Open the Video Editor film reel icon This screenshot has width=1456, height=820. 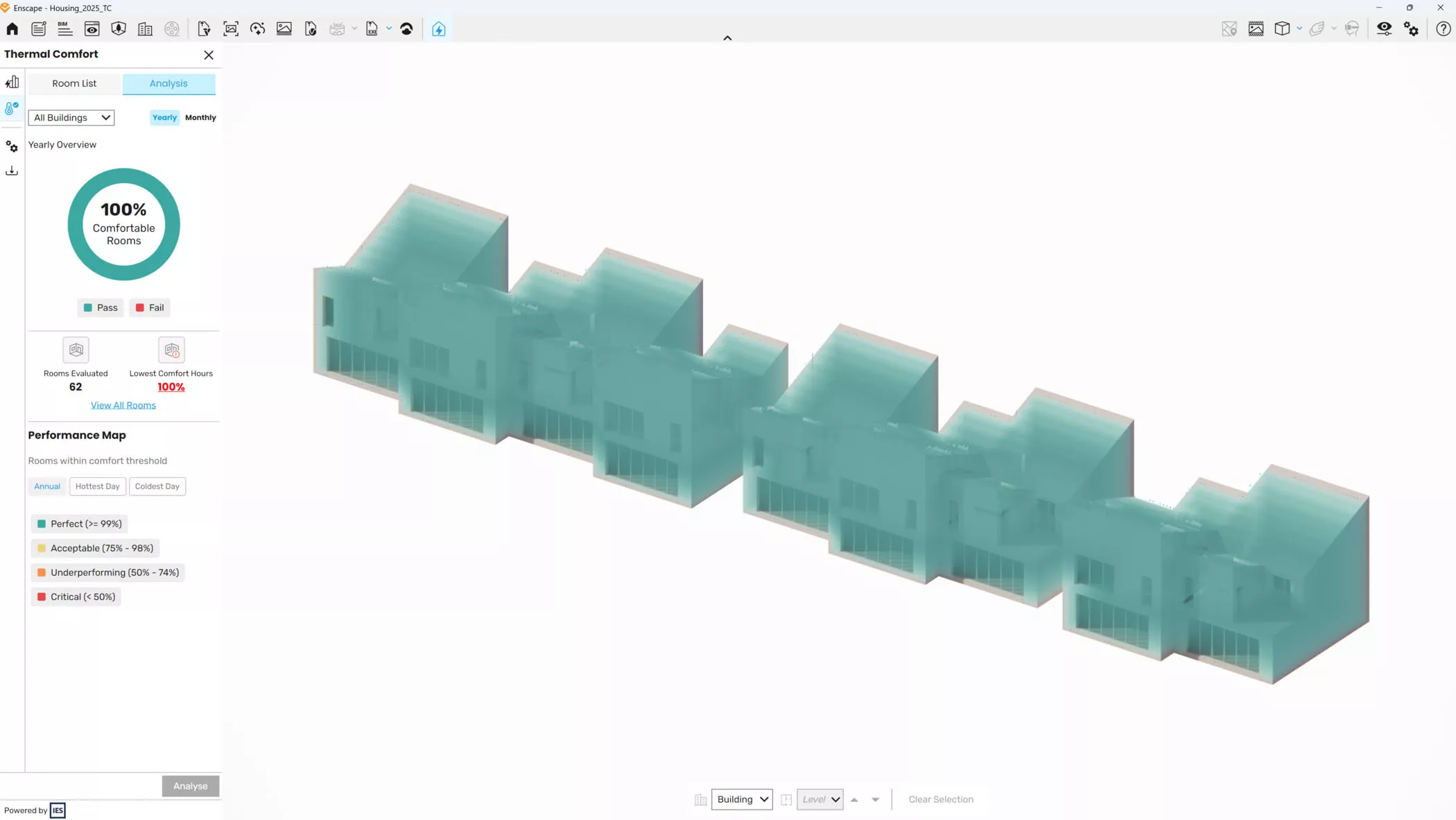coord(172,28)
